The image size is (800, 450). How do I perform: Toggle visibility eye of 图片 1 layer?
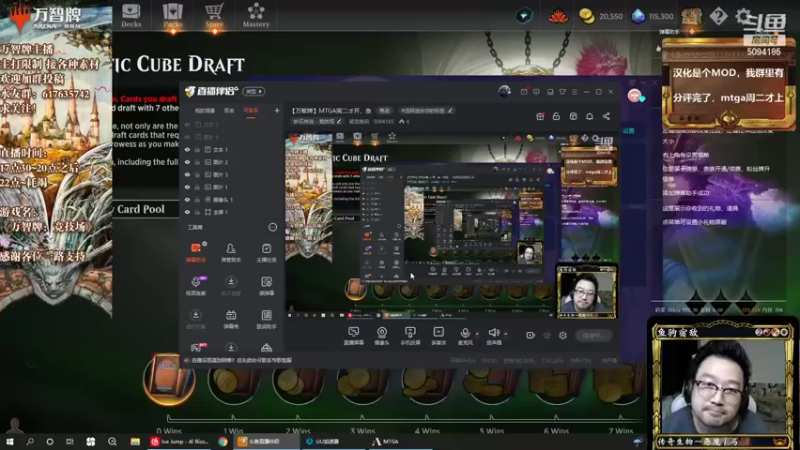coord(187,187)
